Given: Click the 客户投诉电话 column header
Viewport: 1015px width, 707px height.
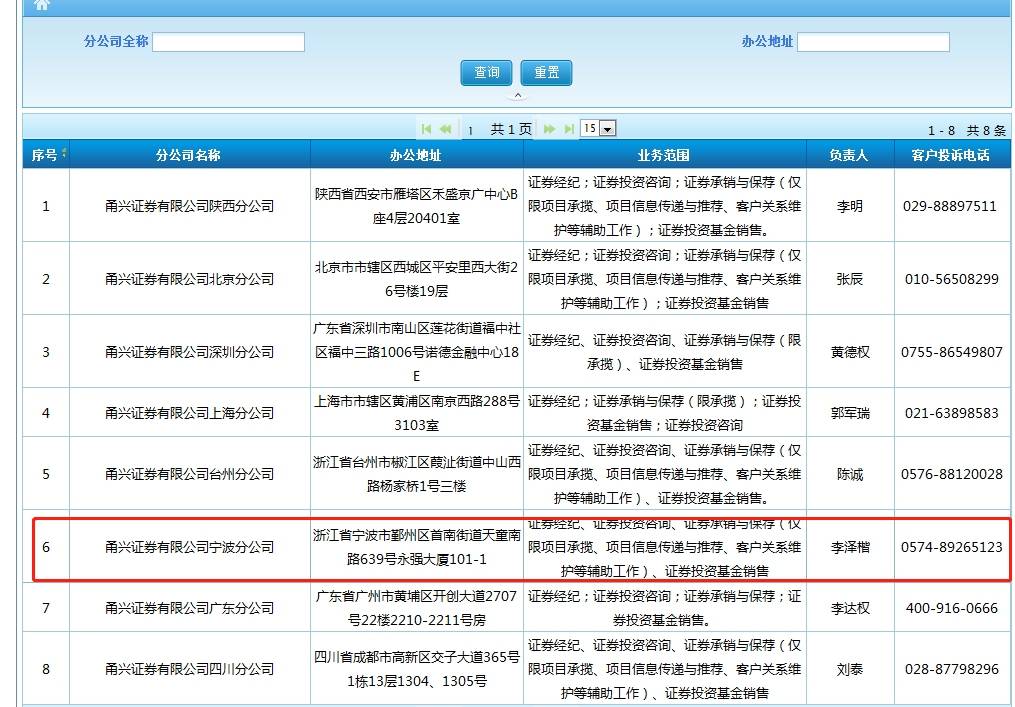Looking at the screenshot, I should click(950, 155).
